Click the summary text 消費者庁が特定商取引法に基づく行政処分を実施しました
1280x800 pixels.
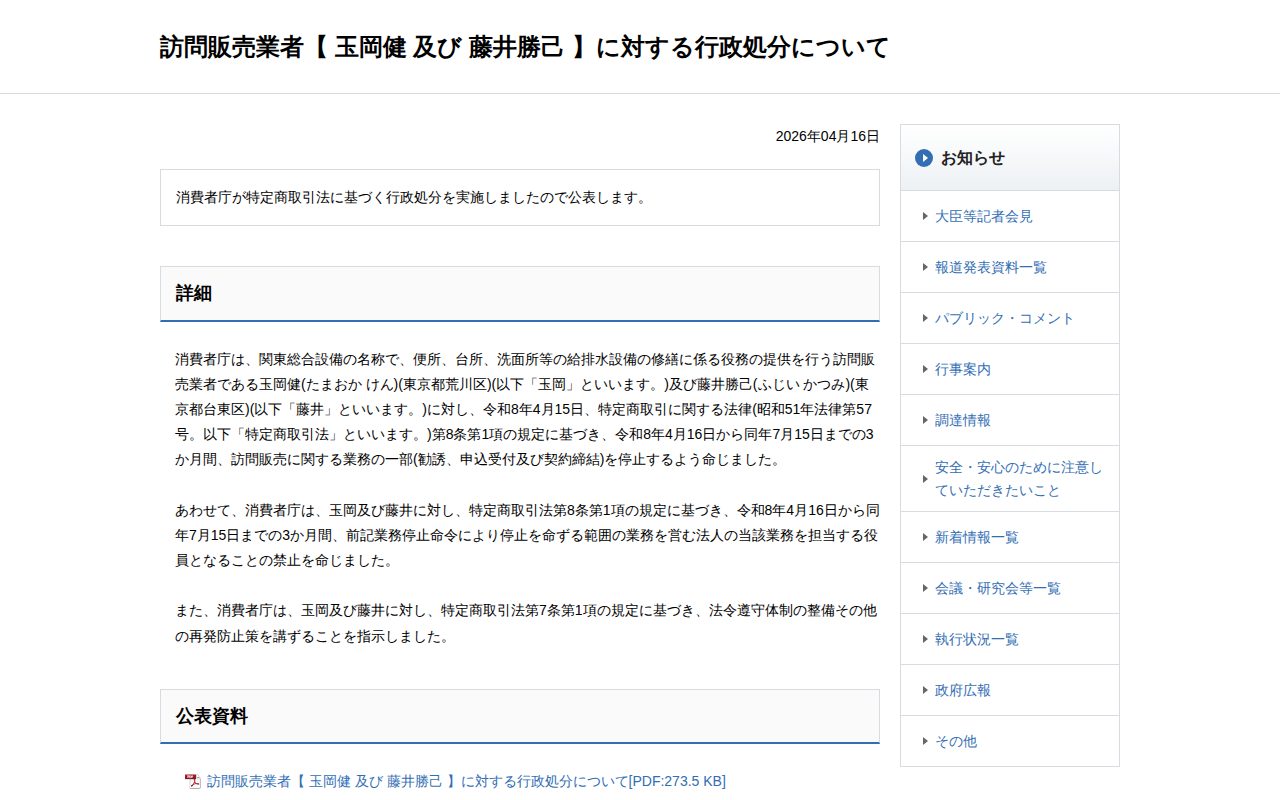tap(411, 197)
